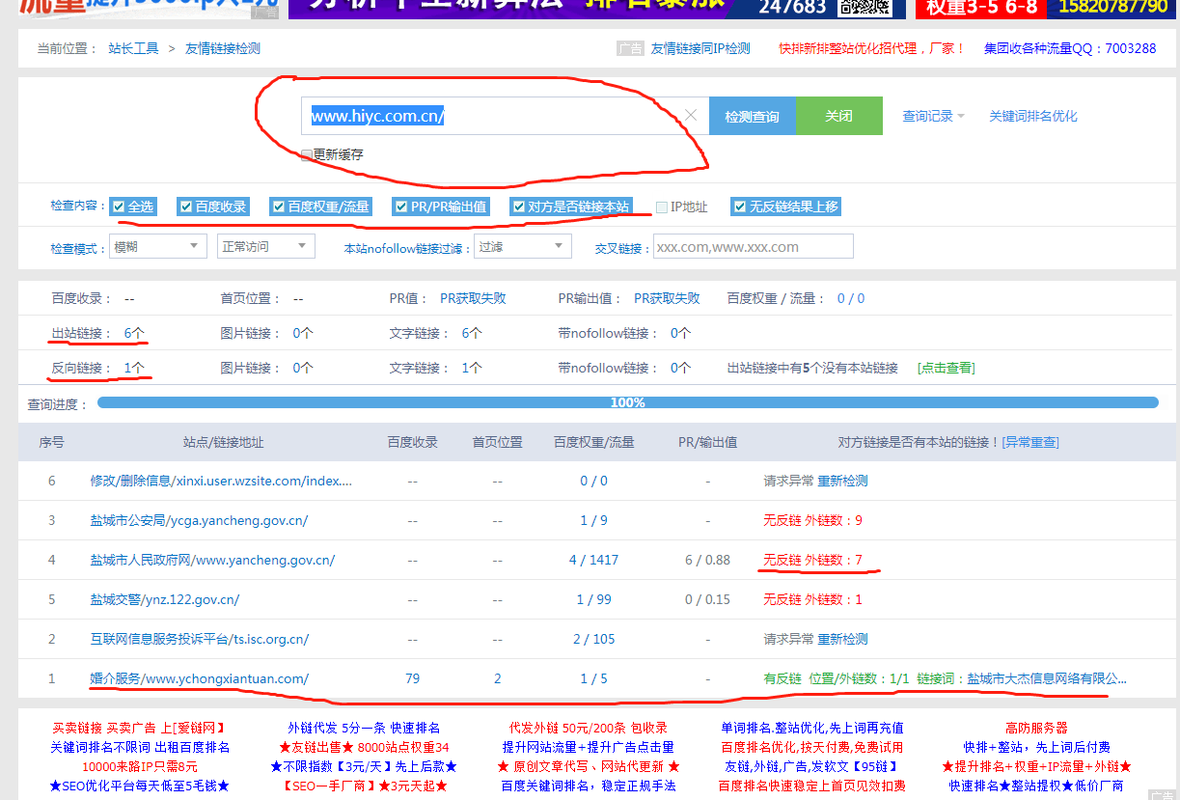
Task: Open the 代发外链 50元/200条 ad link
Action: 588,729
